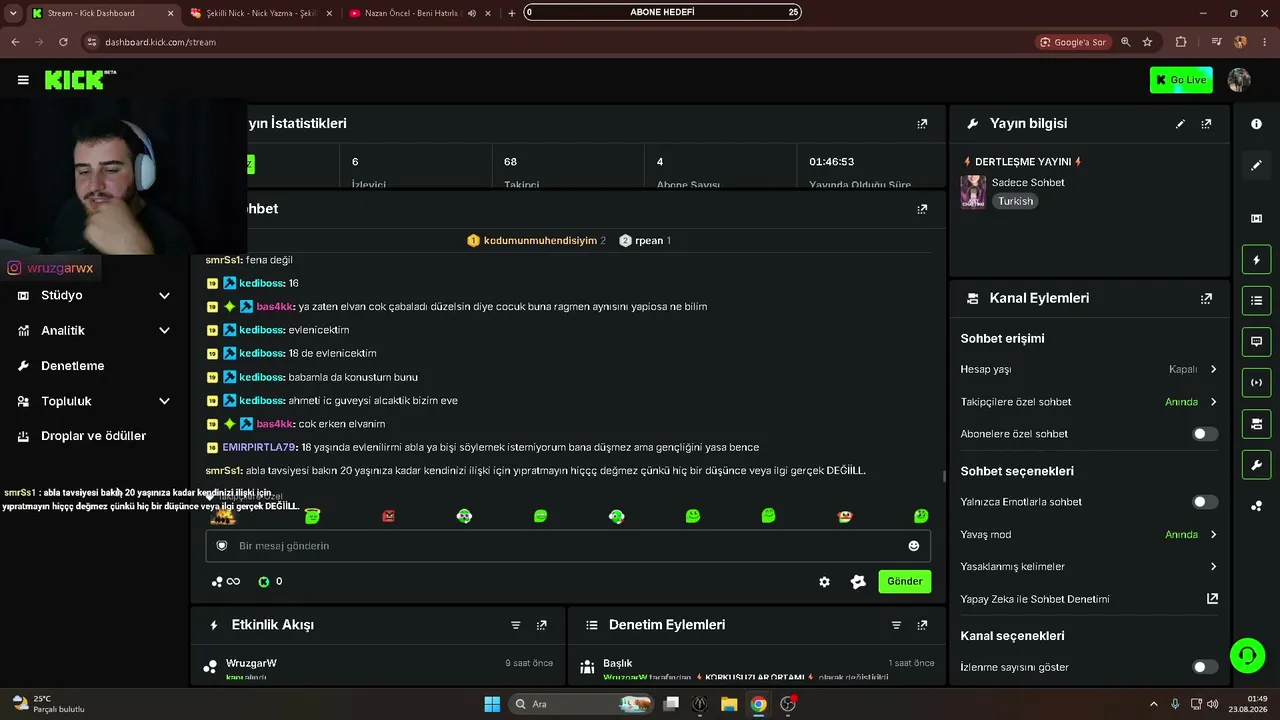Click top gifter kodumunmuhendisiyim
The image size is (1280, 720).
pos(540,241)
